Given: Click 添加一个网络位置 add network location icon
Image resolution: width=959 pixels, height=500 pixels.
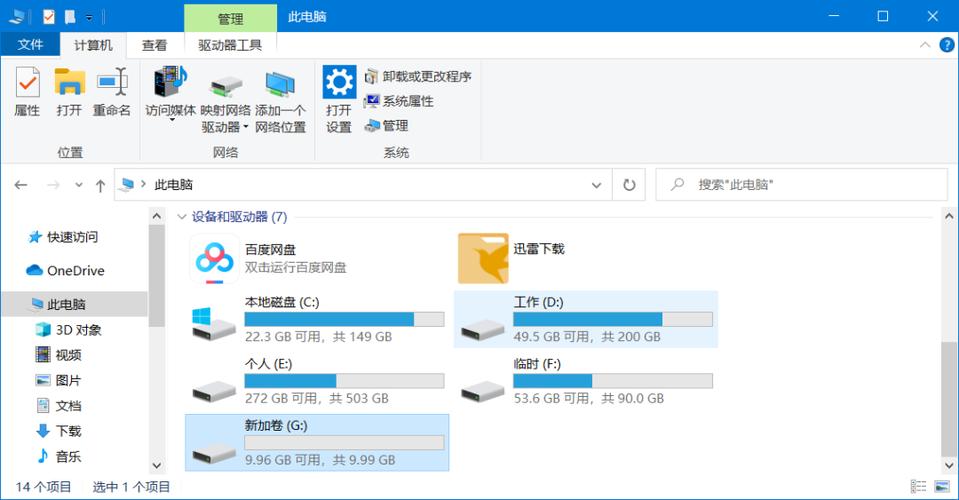Looking at the screenshot, I should pyautogui.click(x=280, y=84).
